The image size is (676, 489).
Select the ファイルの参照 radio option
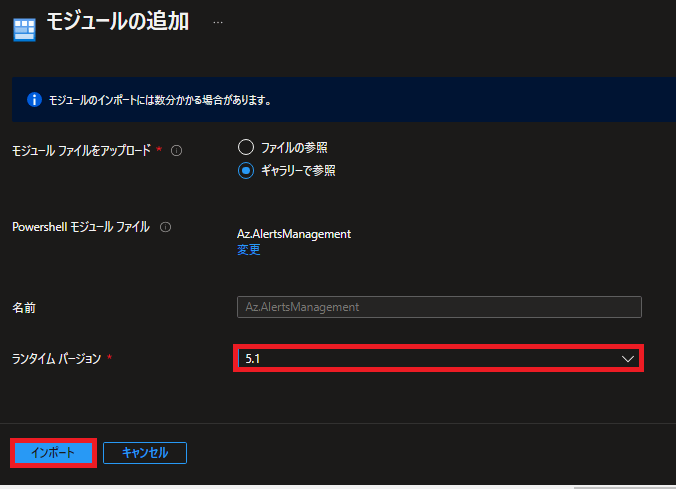pyautogui.click(x=246, y=147)
